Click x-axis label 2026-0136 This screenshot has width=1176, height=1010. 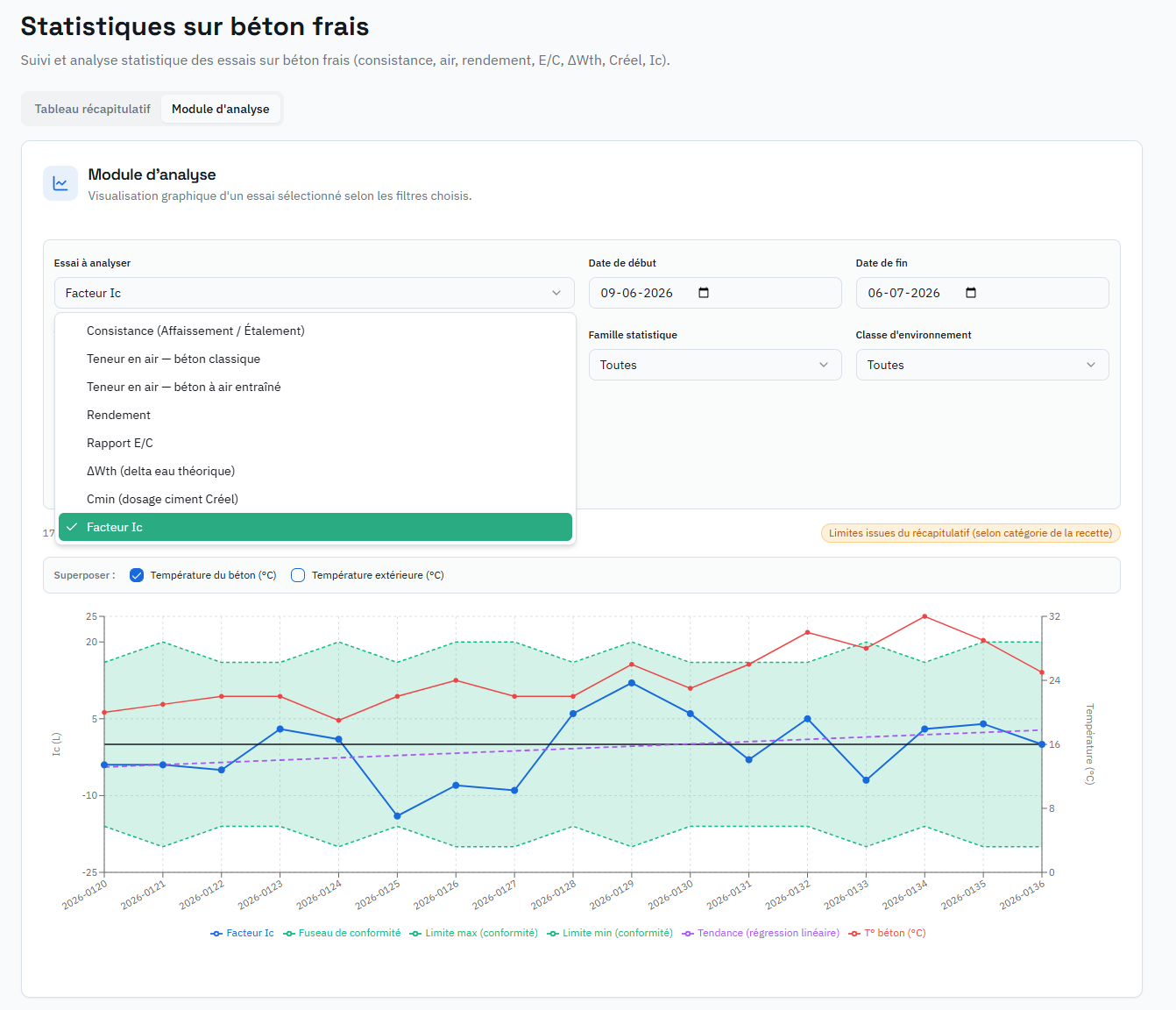pos(1023,894)
